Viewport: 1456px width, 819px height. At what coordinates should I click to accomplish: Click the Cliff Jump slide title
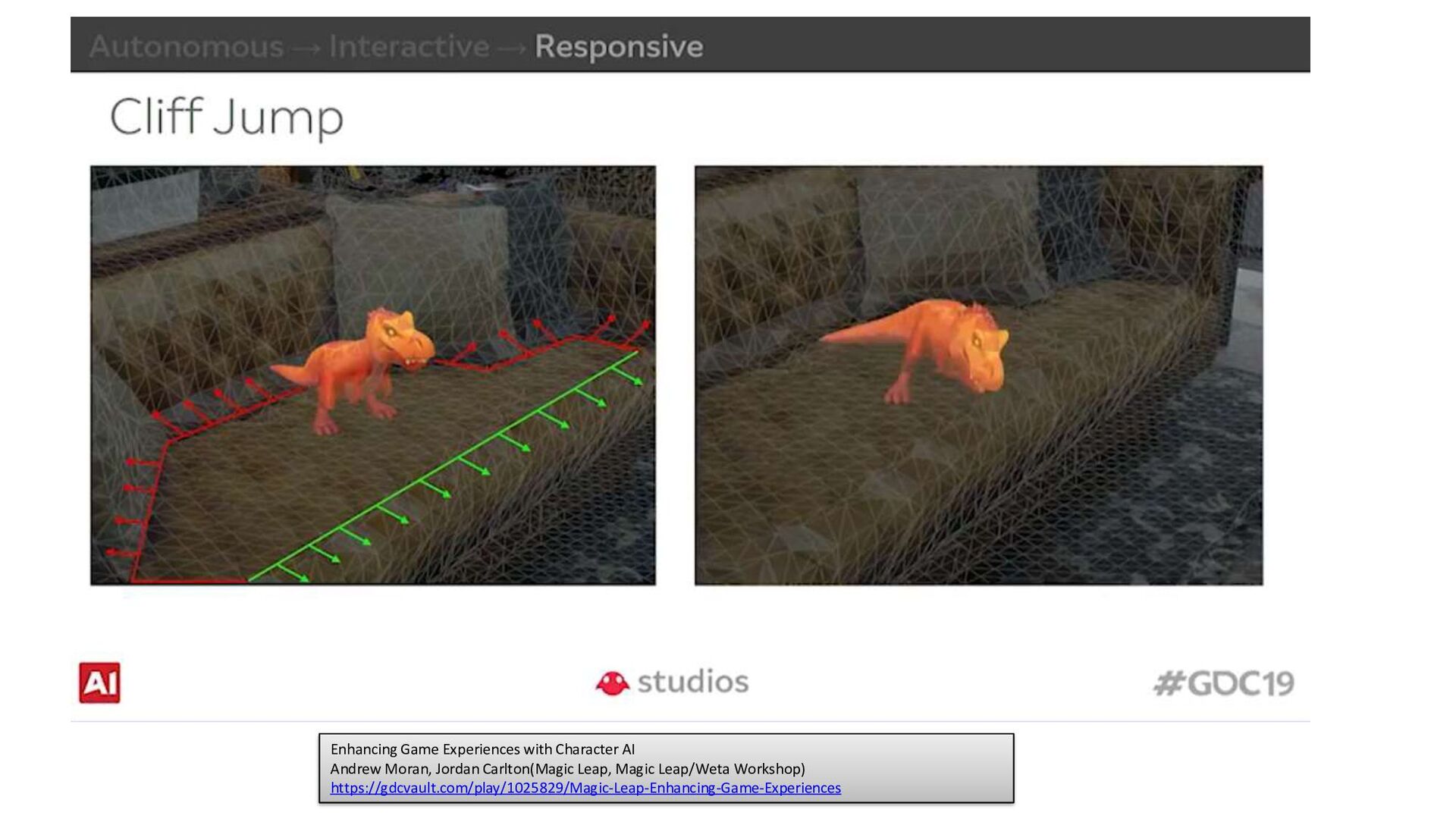coord(226,117)
